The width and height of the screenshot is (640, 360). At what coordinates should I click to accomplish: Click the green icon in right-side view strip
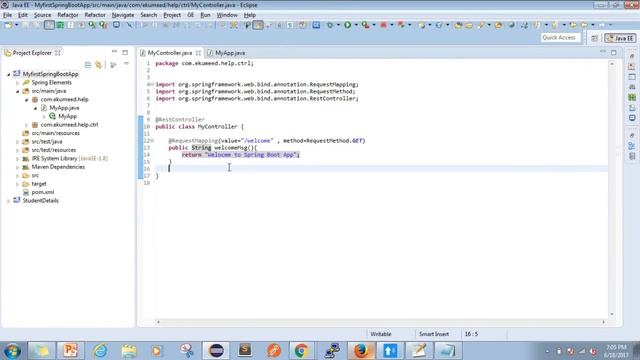(632, 97)
